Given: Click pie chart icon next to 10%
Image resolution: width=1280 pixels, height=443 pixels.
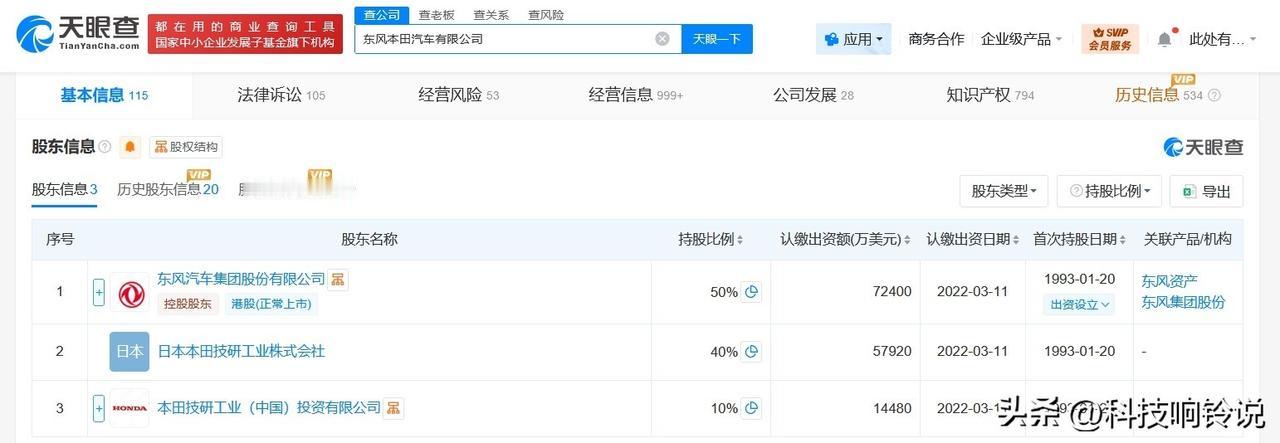Looking at the screenshot, I should point(751,408).
